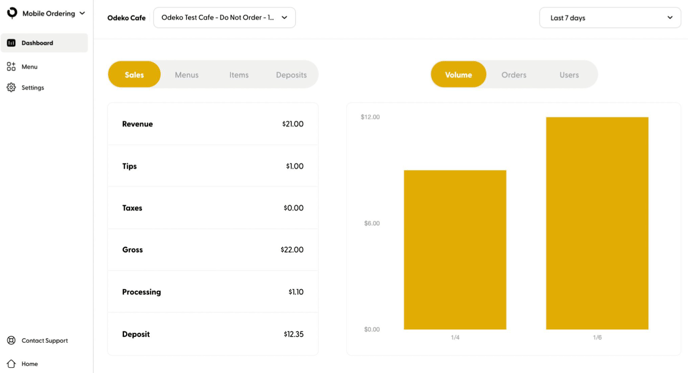Switch to the Deposits tab
The image size is (688, 373).
291,75
